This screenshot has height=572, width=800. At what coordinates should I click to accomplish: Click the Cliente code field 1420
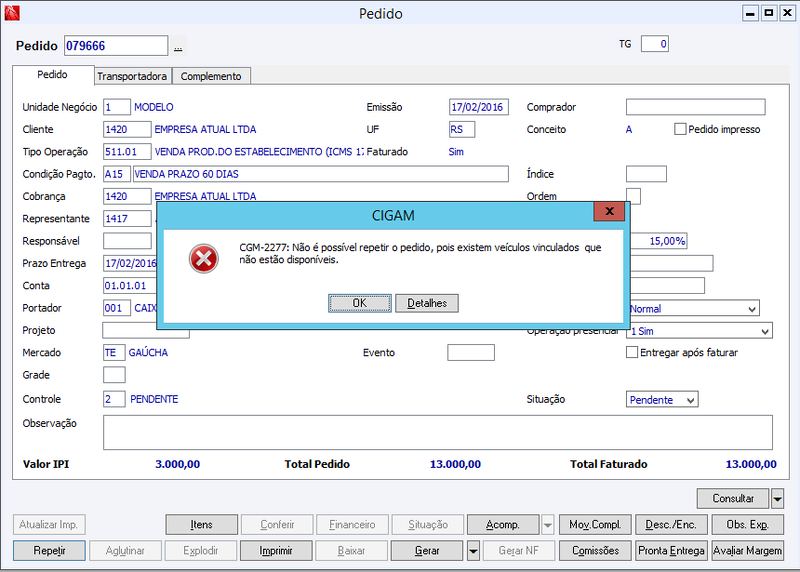point(127,129)
